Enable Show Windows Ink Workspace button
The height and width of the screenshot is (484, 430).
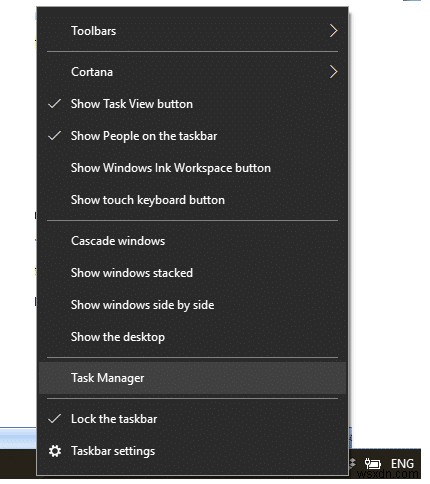point(192,168)
